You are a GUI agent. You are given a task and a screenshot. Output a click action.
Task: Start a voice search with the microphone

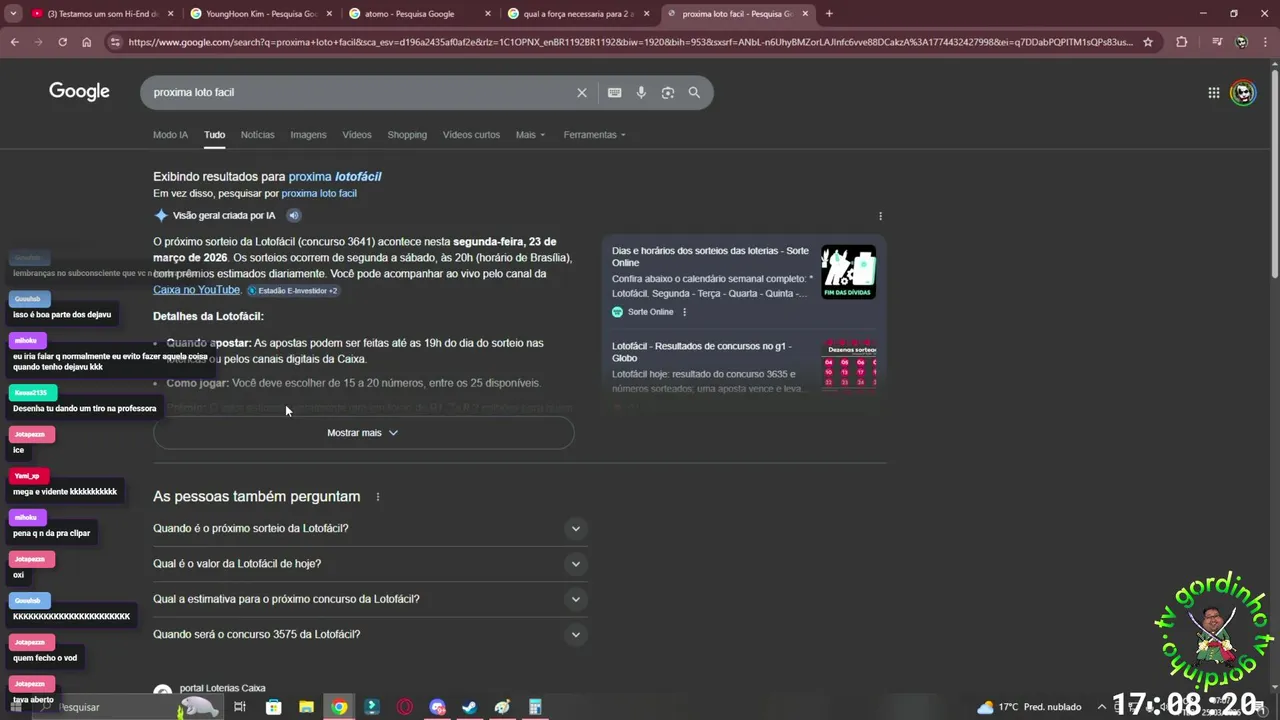641,92
